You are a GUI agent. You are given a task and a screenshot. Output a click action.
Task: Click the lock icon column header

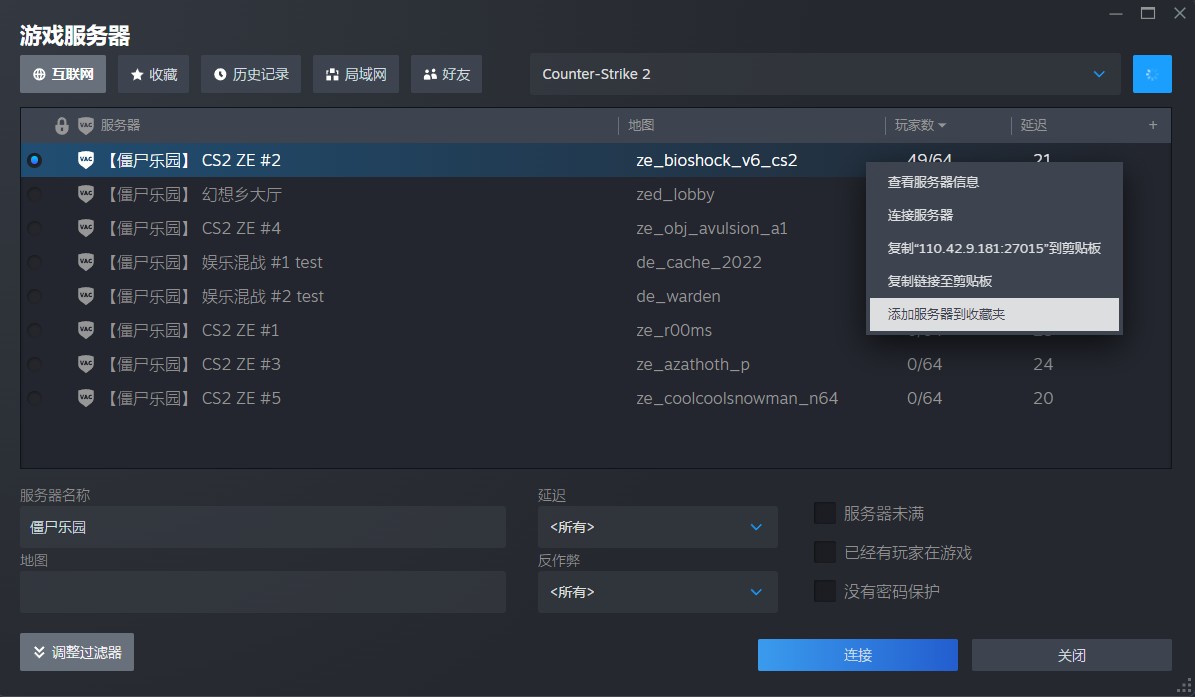(x=62, y=126)
